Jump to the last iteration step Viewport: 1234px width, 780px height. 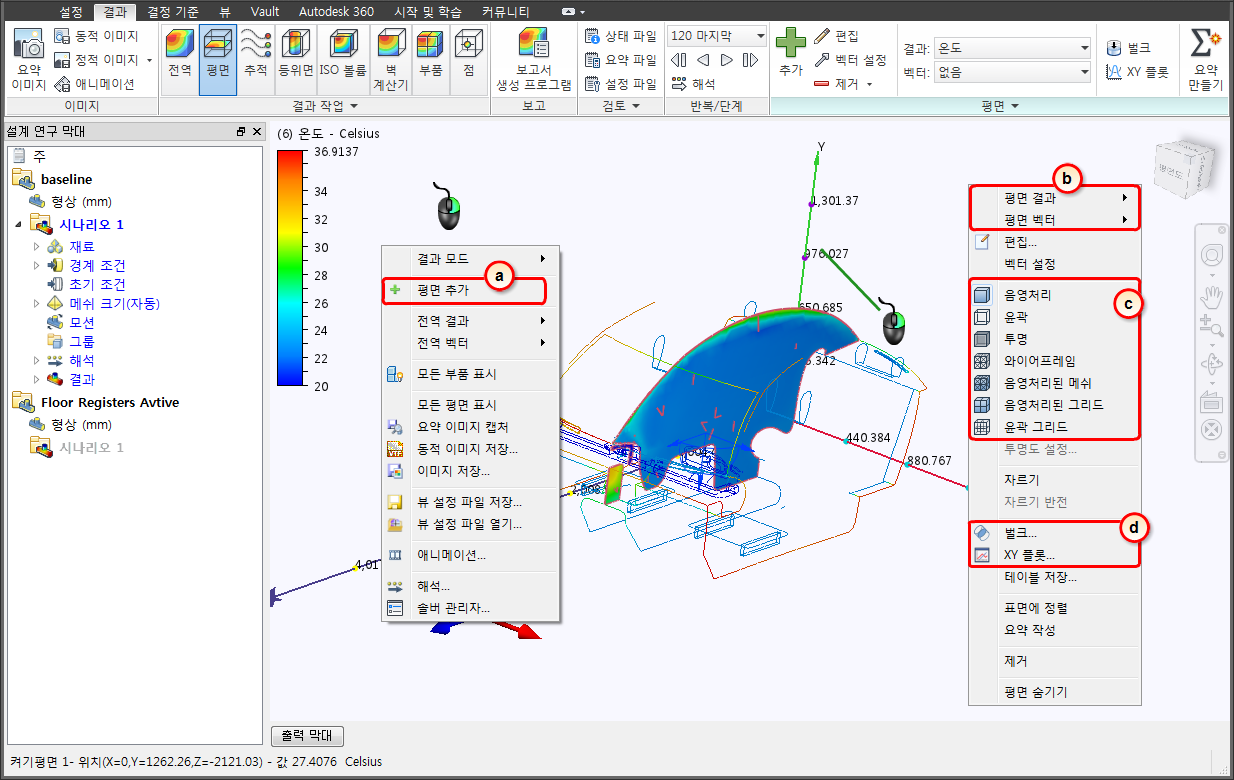click(x=751, y=60)
